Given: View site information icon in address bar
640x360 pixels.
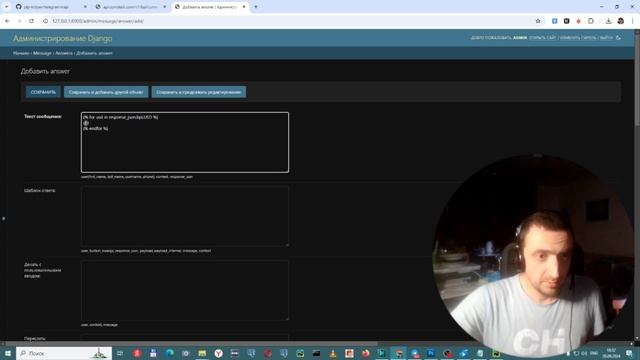Looking at the screenshot, I should click(46, 21).
